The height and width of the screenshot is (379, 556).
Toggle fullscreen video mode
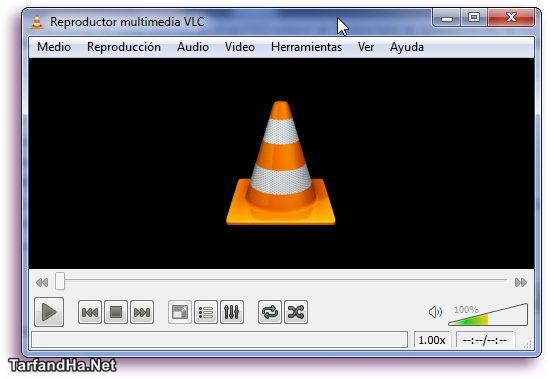pyautogui.click(x=180, y=312)
